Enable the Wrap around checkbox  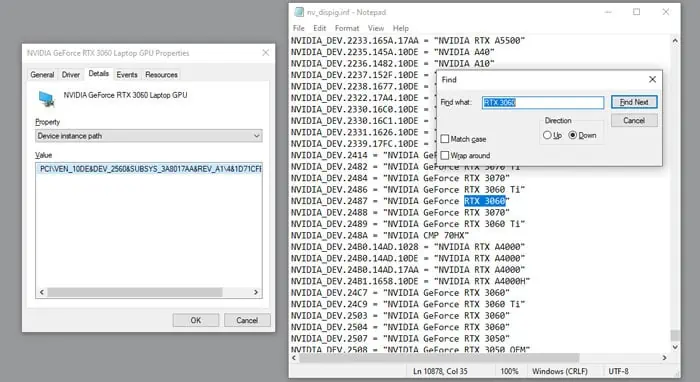pos(445,155)
